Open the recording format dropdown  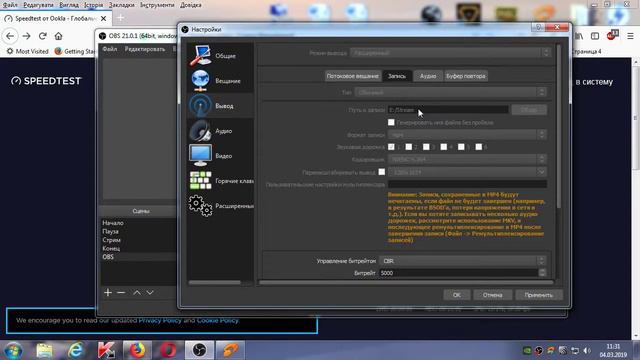click(x=467, y=135)
